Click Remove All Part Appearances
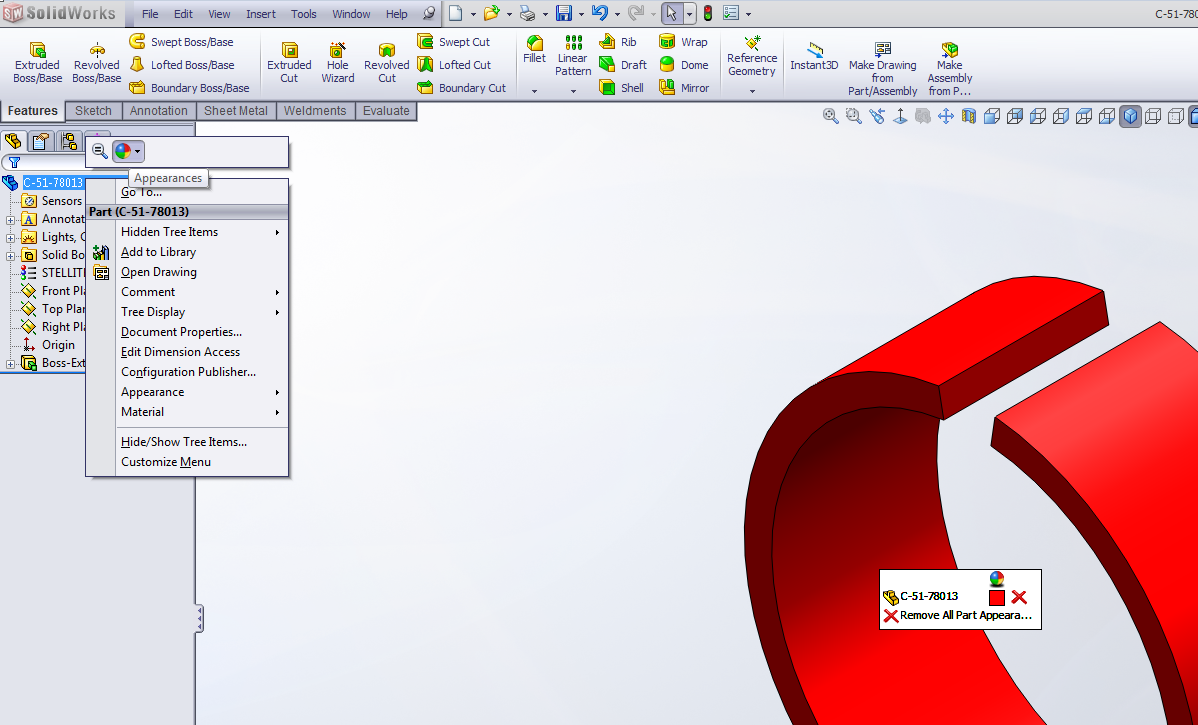The image size is (1198, 725). 958,616
